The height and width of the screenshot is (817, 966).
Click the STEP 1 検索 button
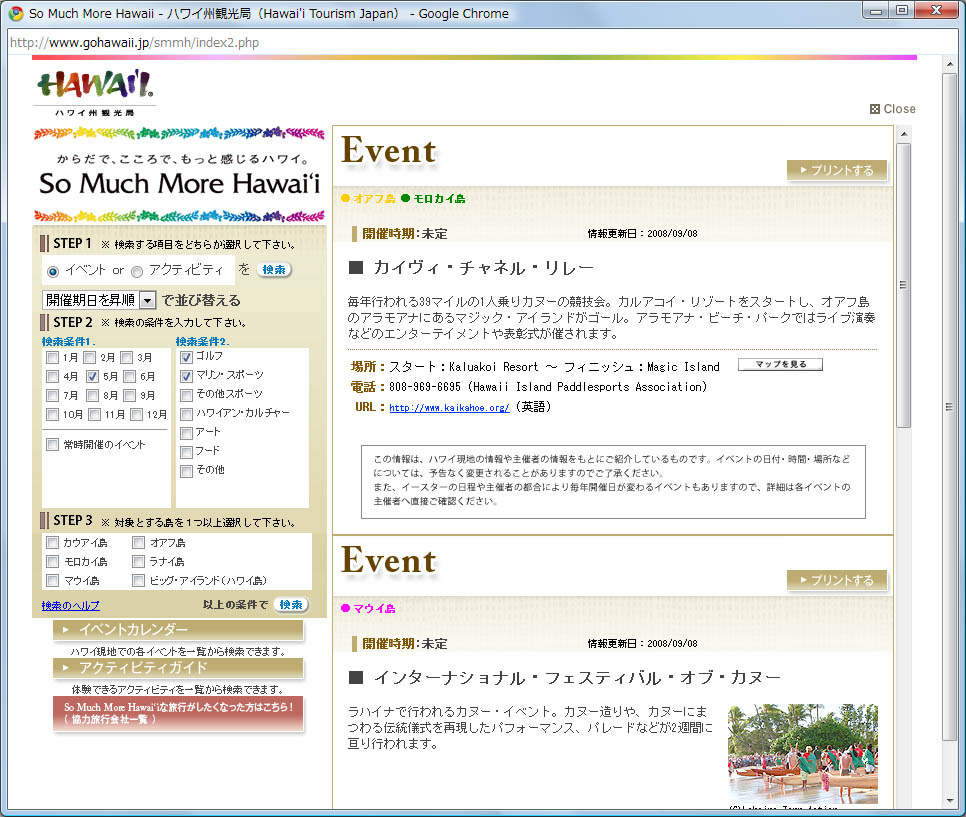274,270
